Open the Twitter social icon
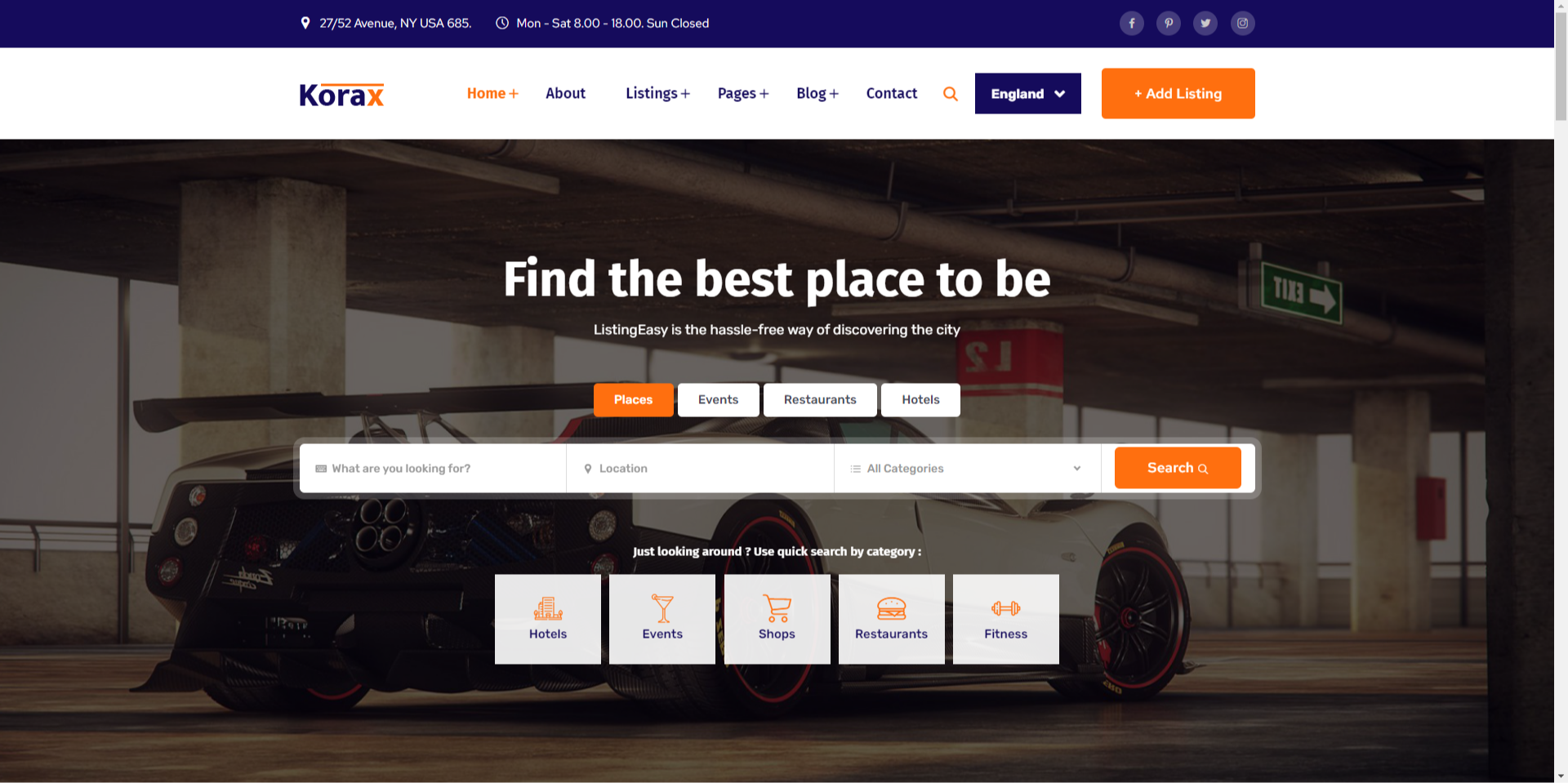This screenshot has width=1568, height=783. (1205, 23)
